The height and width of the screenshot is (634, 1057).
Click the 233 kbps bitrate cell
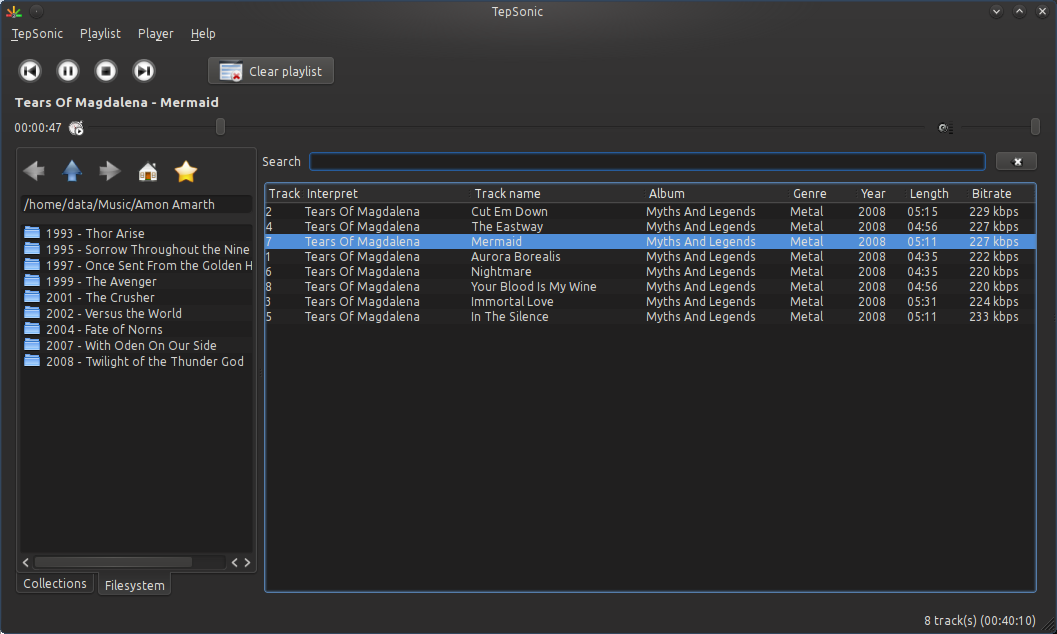click(994, 317)
